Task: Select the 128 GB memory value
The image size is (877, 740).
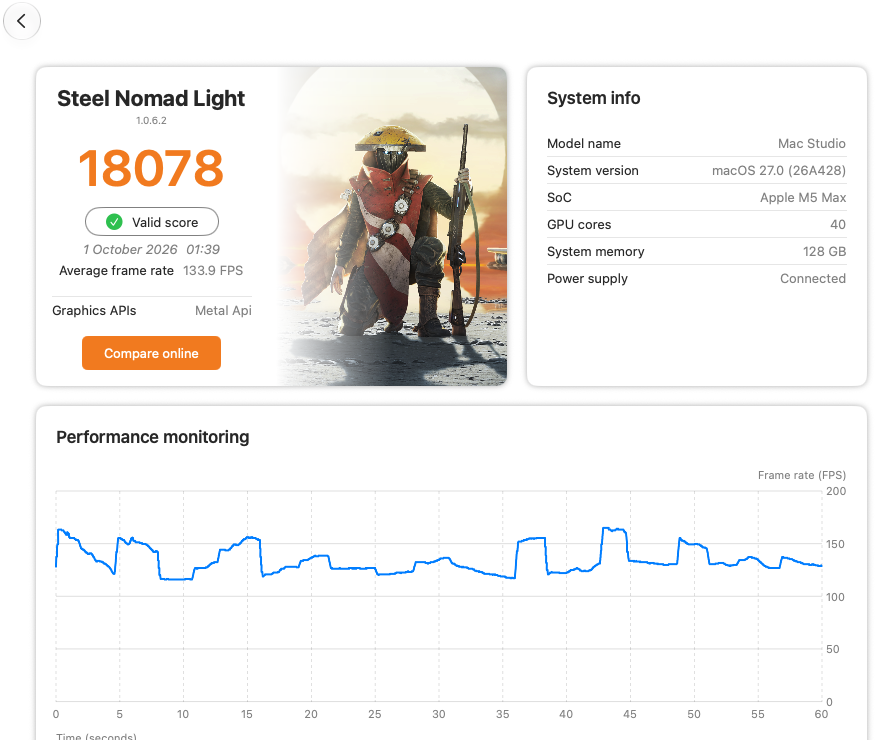Action: pos(824,252)
